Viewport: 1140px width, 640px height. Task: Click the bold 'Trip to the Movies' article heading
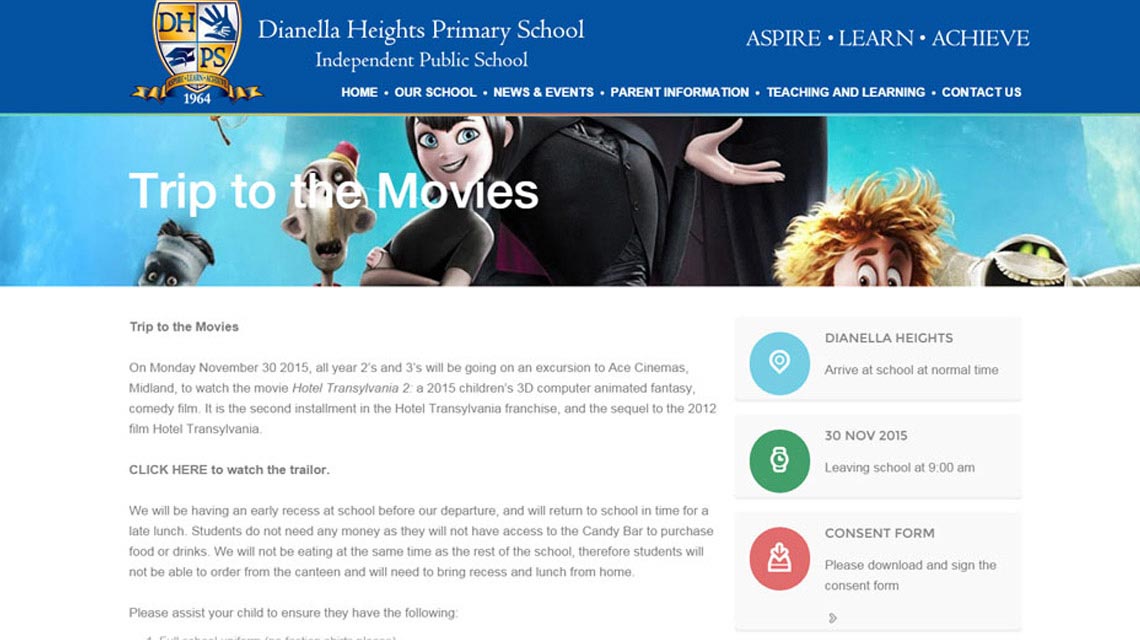(x=184, y=327)
